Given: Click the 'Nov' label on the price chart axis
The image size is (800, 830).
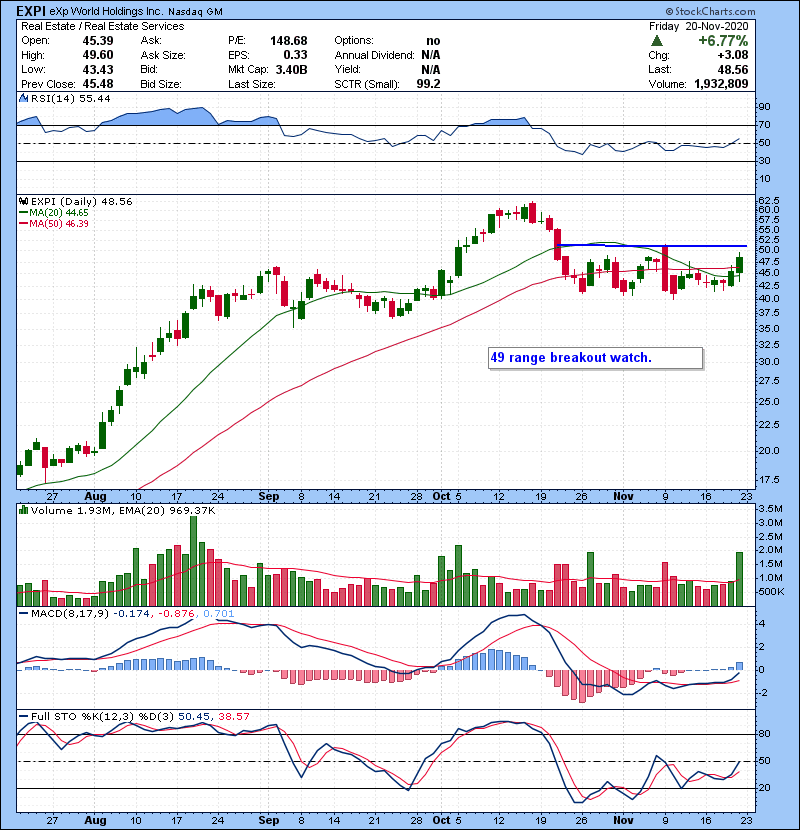Looking at the screenshot, I should [623, 496].
